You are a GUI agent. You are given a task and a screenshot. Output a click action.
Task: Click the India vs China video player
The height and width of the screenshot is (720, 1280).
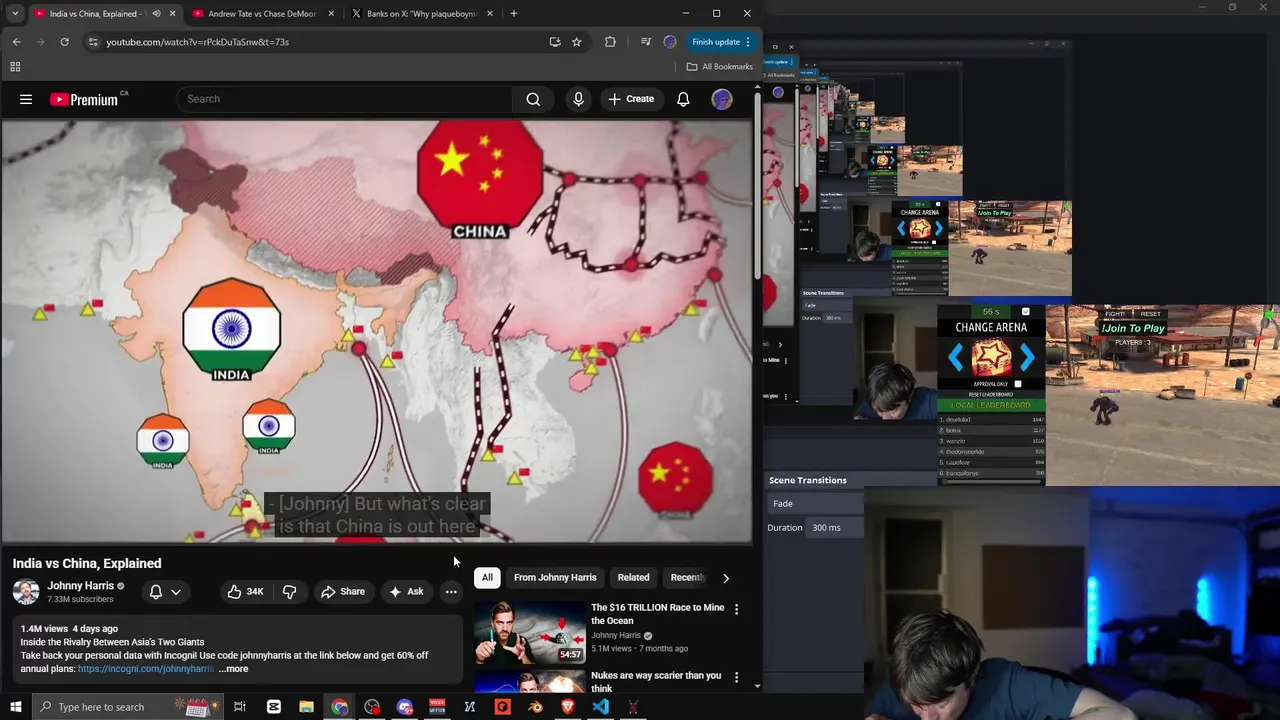377,331
